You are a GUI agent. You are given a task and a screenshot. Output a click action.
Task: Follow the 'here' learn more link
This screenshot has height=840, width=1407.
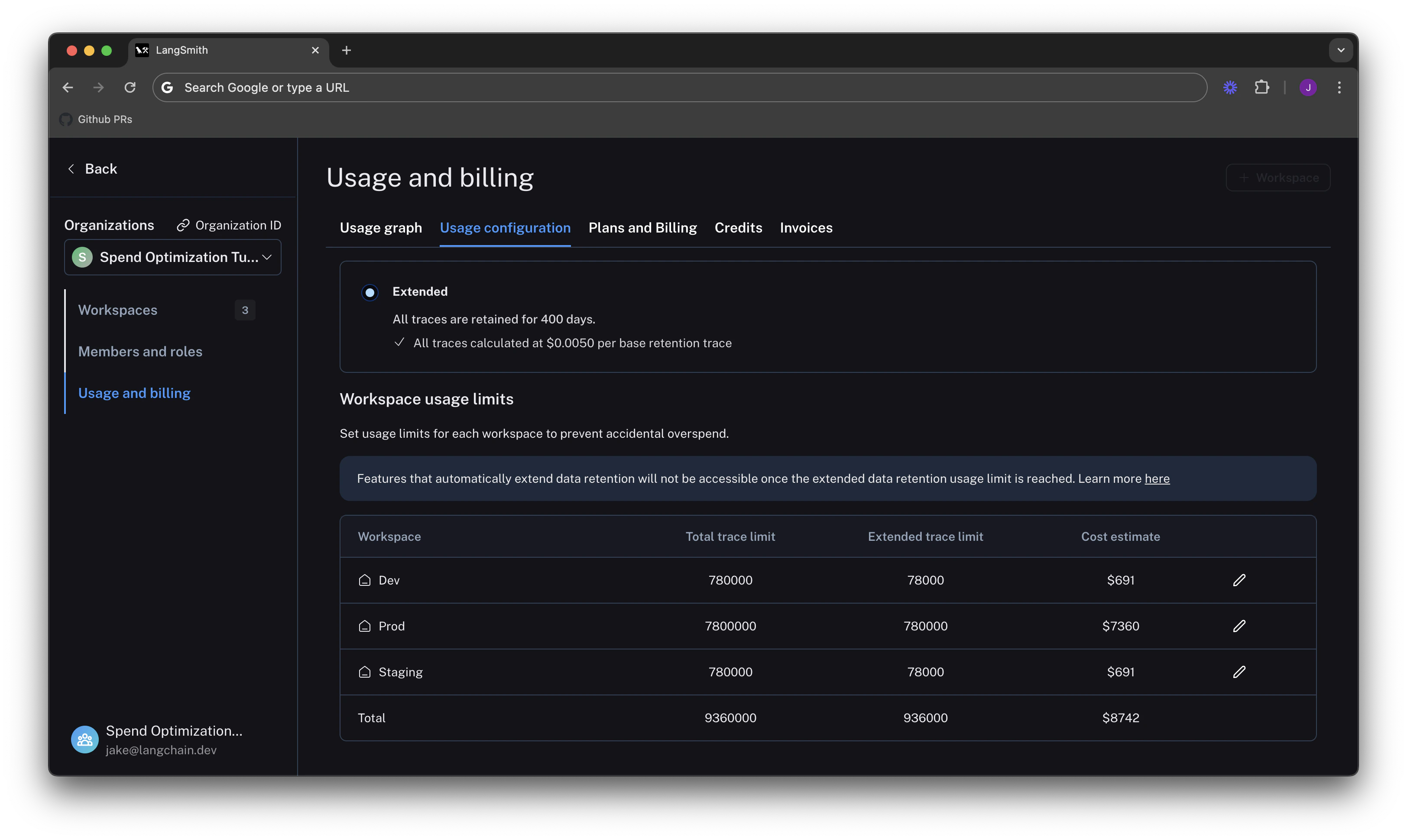1157,479
